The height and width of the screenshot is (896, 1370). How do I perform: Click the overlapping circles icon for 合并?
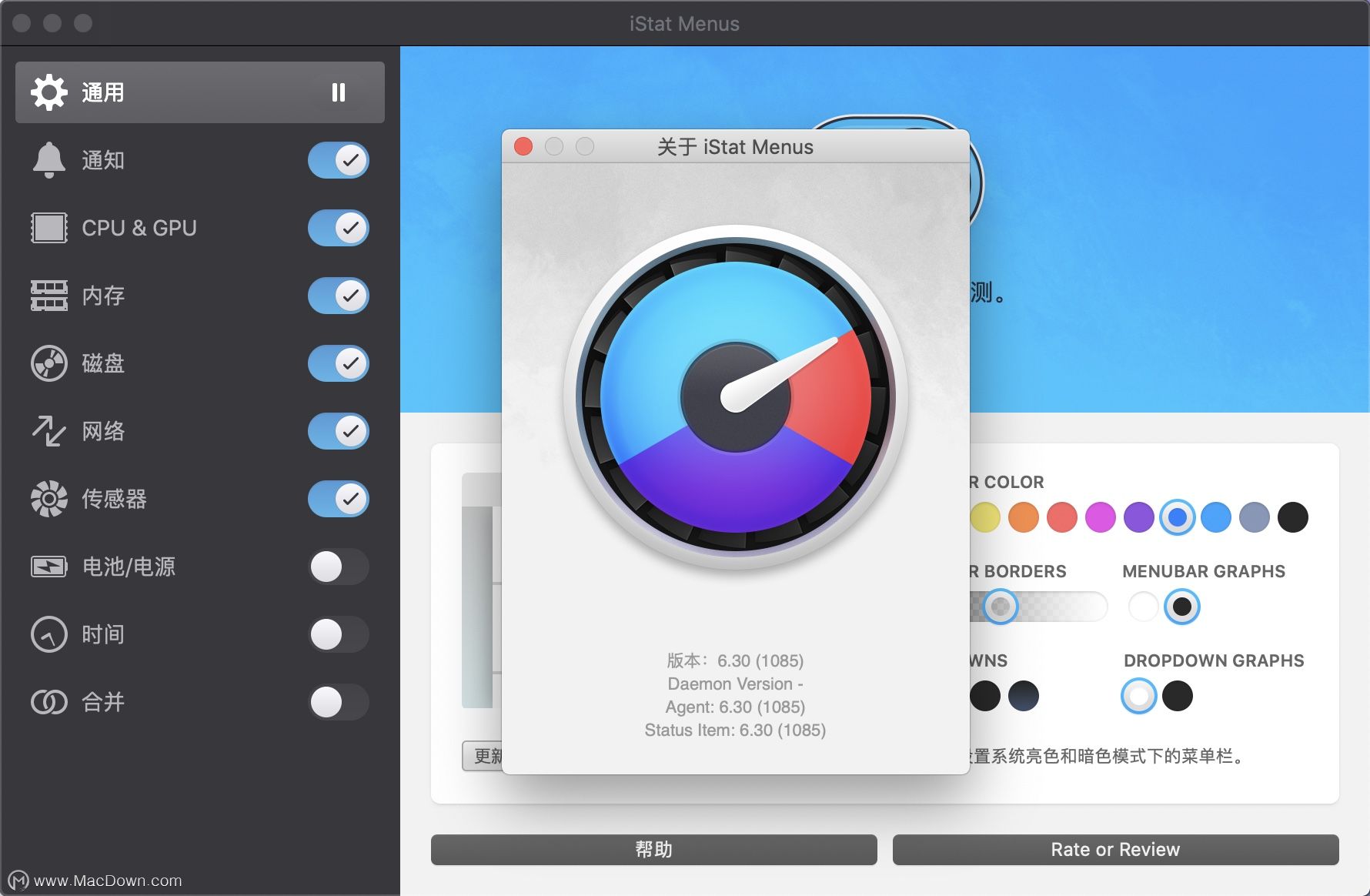[x=48, y=702]
